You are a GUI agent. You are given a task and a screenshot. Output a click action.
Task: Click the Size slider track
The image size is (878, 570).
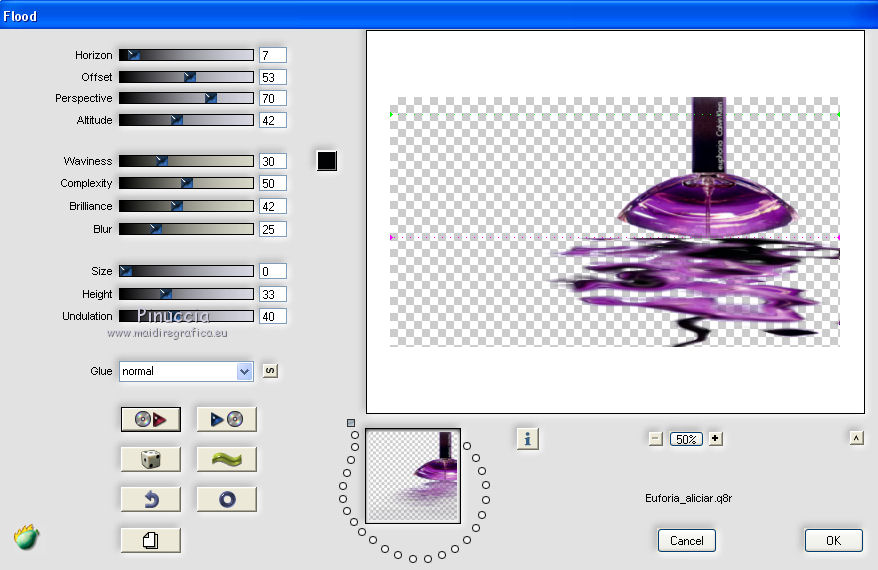coord(186,271)
